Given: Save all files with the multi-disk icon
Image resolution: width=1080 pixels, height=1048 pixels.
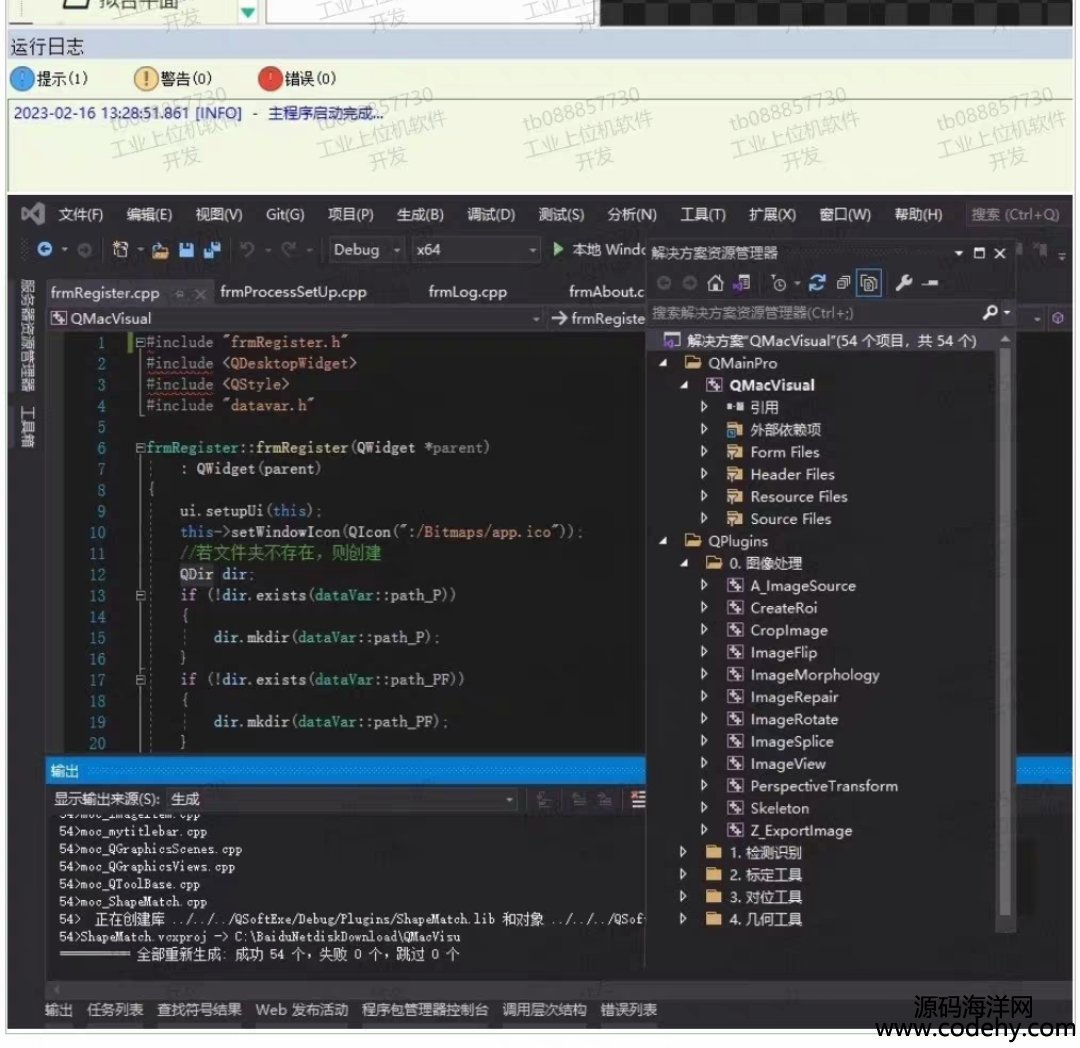Looking at the screenshot, I should tap(212, 250).
